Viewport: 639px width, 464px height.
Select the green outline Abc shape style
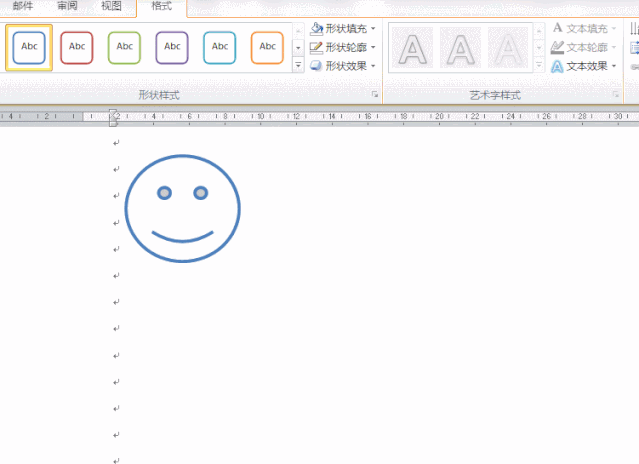(x=124, y=48)
